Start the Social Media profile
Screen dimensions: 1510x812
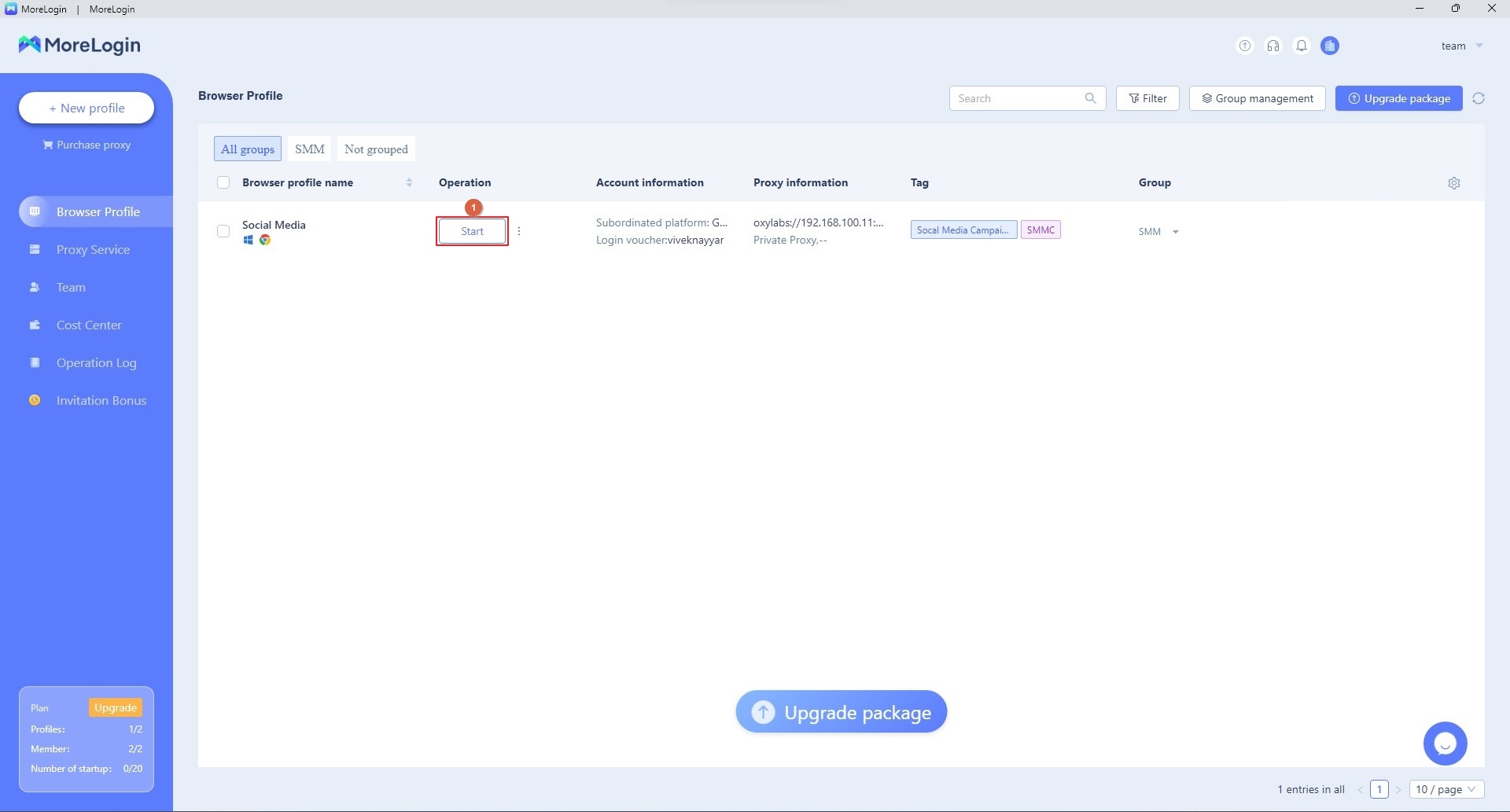coord(472,231)
